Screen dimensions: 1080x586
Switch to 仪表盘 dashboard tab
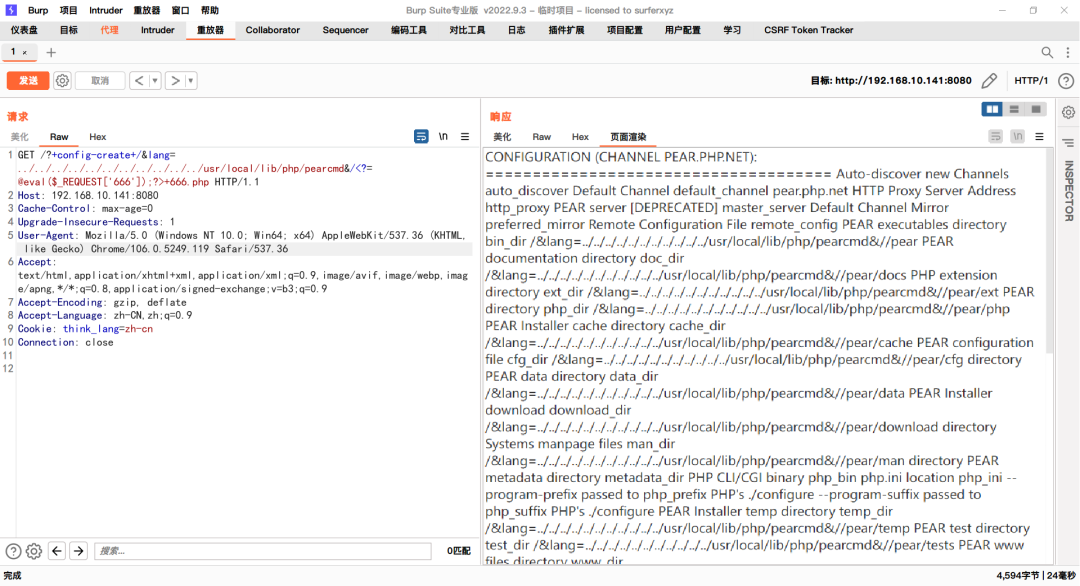[x=24, y=30]
